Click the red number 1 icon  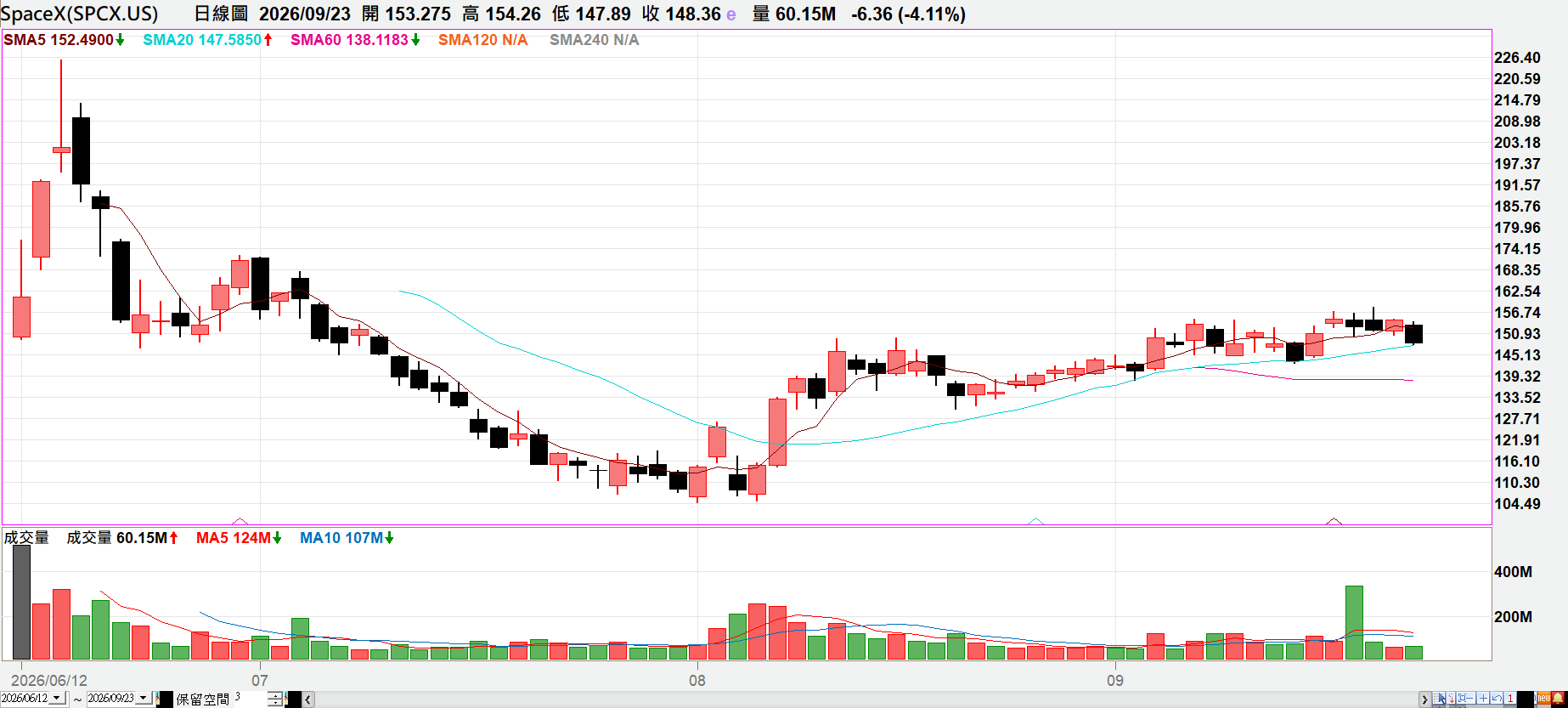pyautogui.click(x=1510, y=698)
